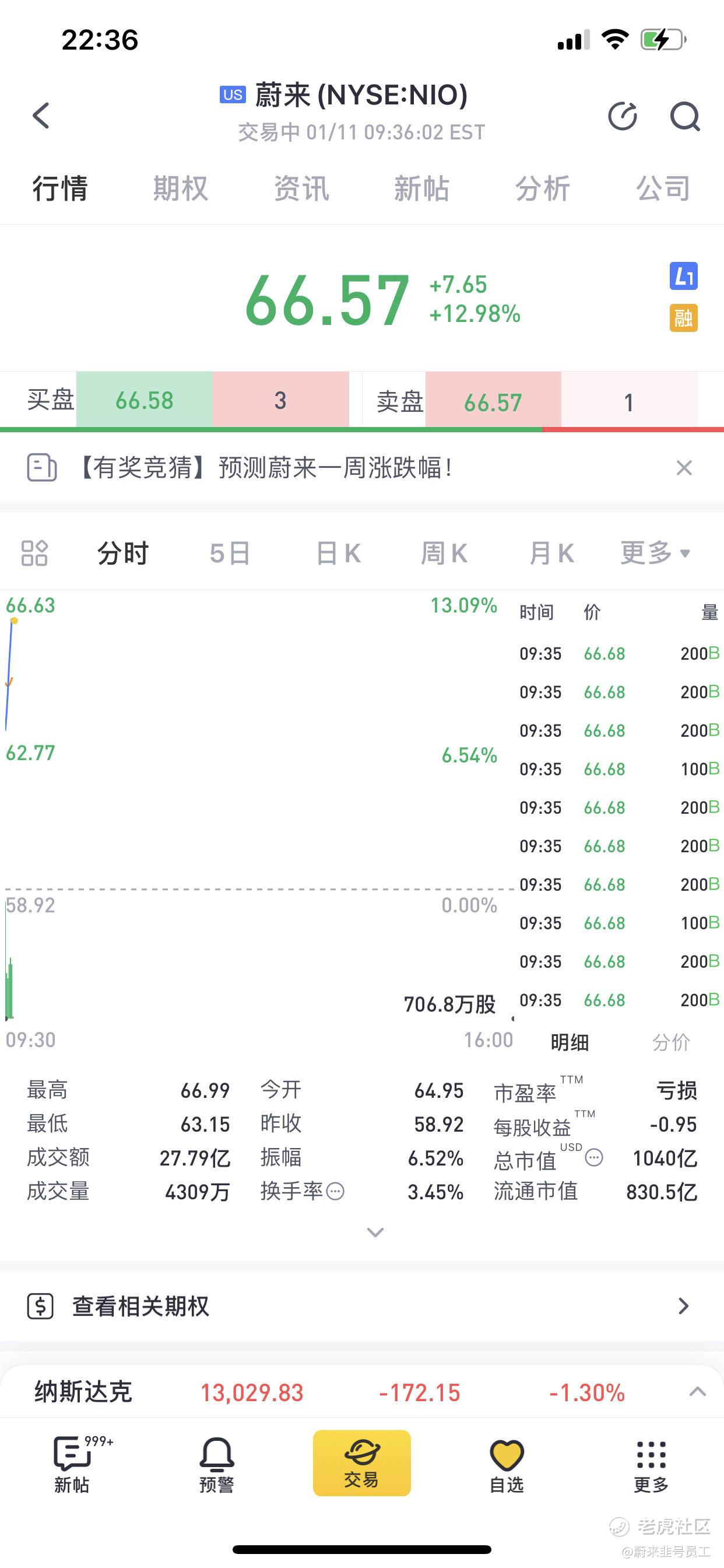The height and width of the screenshot is (1568, 724).
Task: Tap the info icon beside 换手率
Action: 335,1190
